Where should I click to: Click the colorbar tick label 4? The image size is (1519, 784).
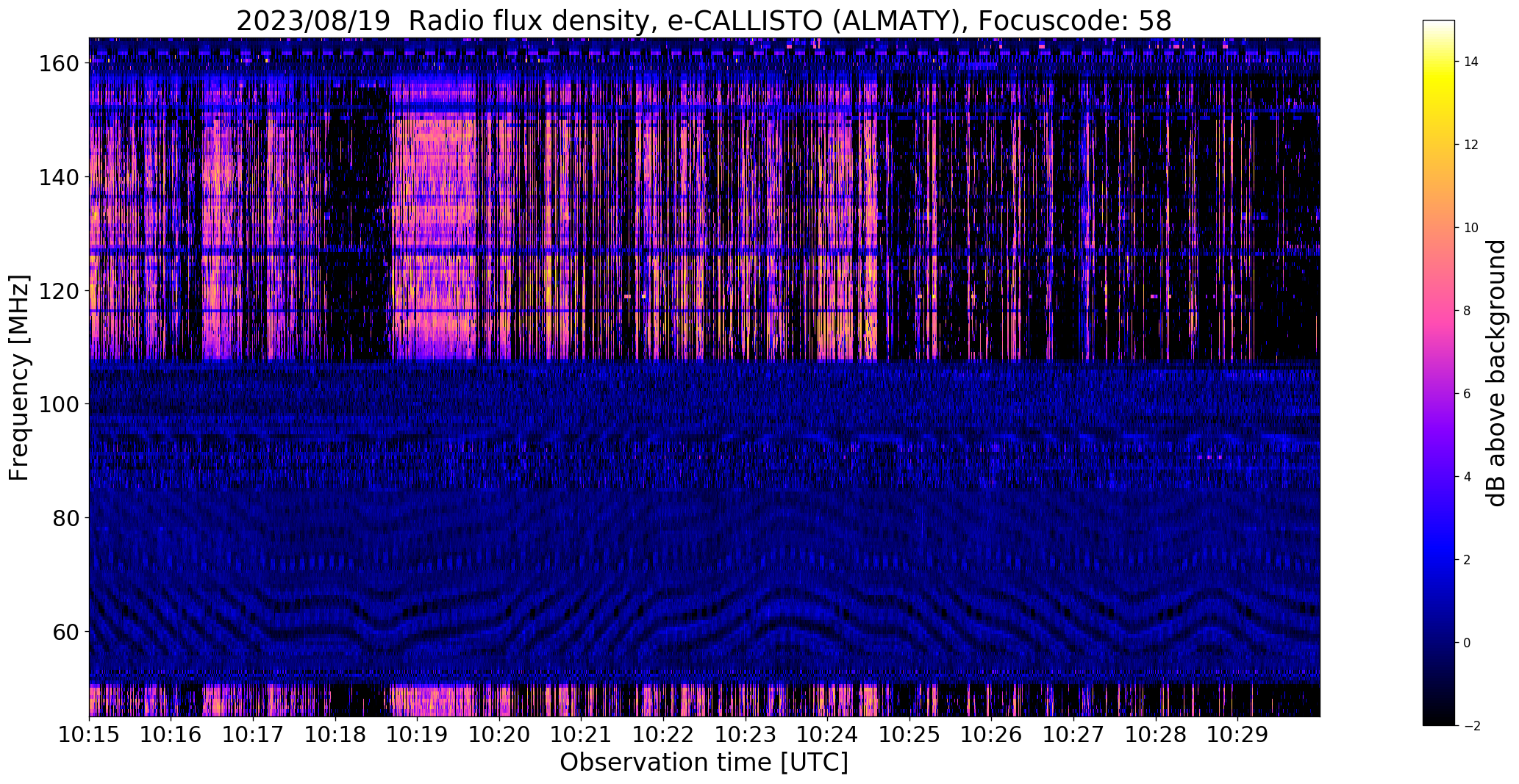tap(1467, 477)
